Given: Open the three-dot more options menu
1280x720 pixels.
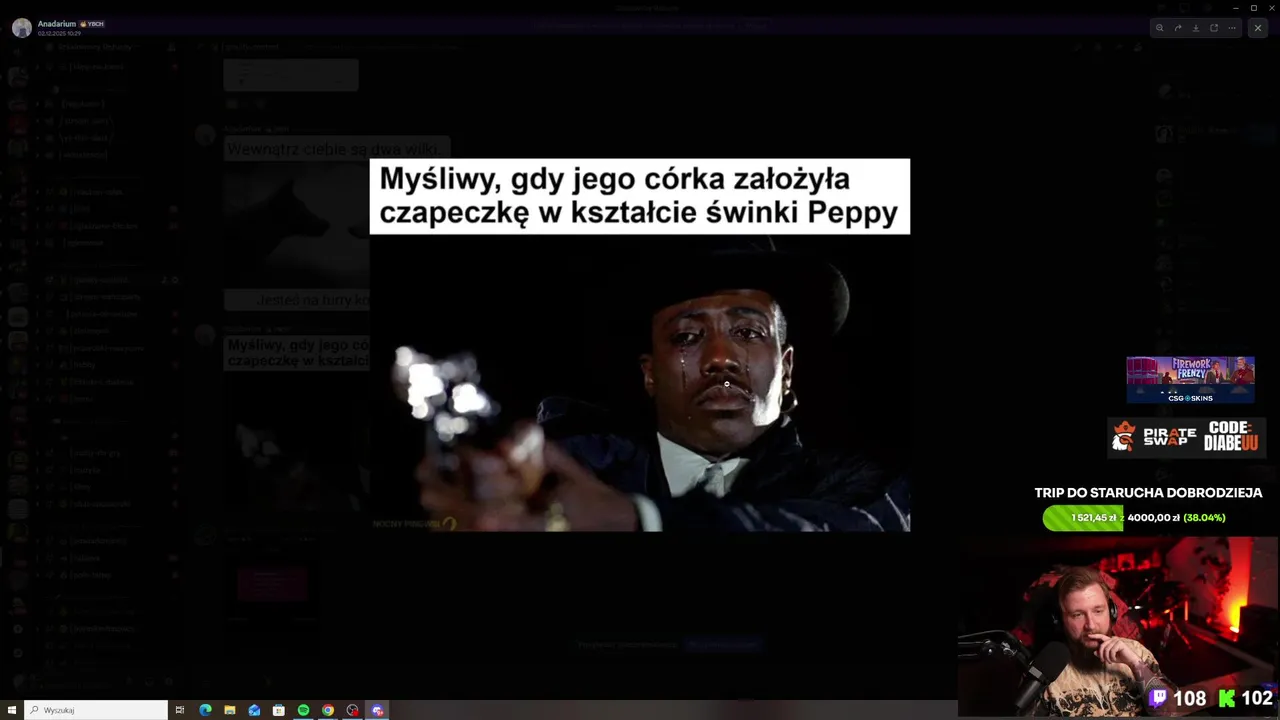Looking at the screenshot, I should [1232, 28].
